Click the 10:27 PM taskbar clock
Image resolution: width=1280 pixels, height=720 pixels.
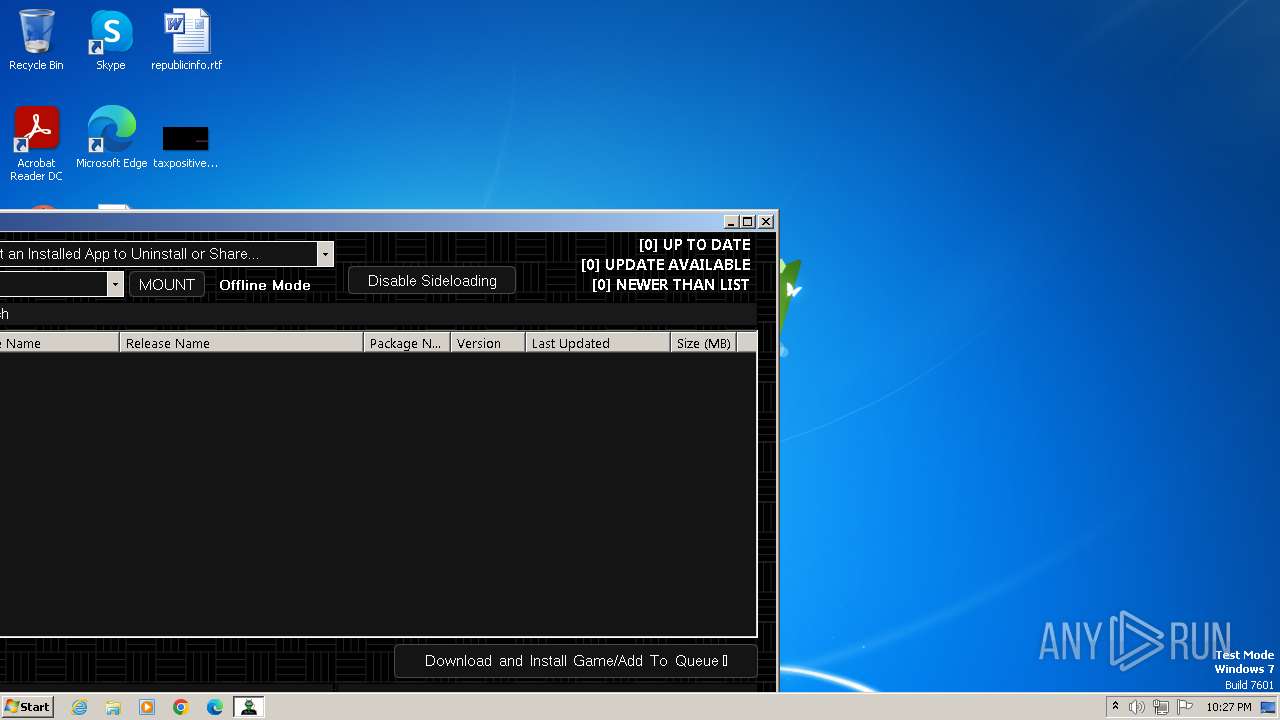click(1229, 707)
